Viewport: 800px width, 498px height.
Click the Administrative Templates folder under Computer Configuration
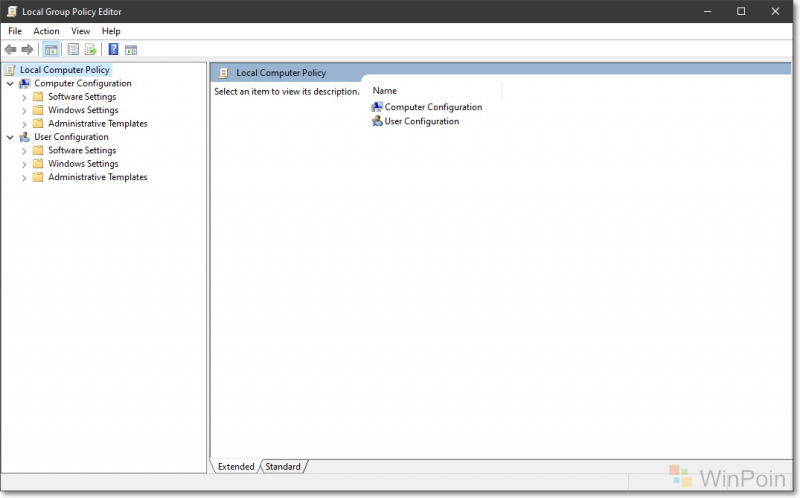pyautogui.click(x=97, y=123)
